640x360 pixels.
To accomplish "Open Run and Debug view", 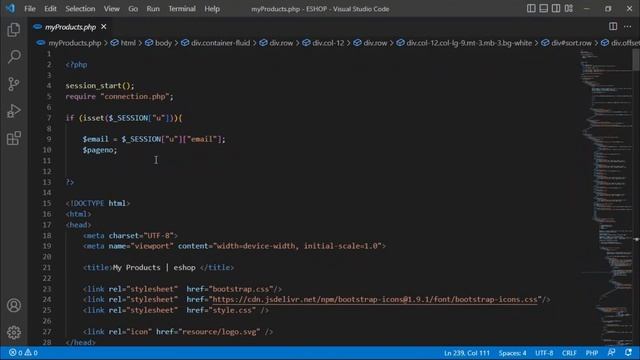I will [x=13, y=111].
